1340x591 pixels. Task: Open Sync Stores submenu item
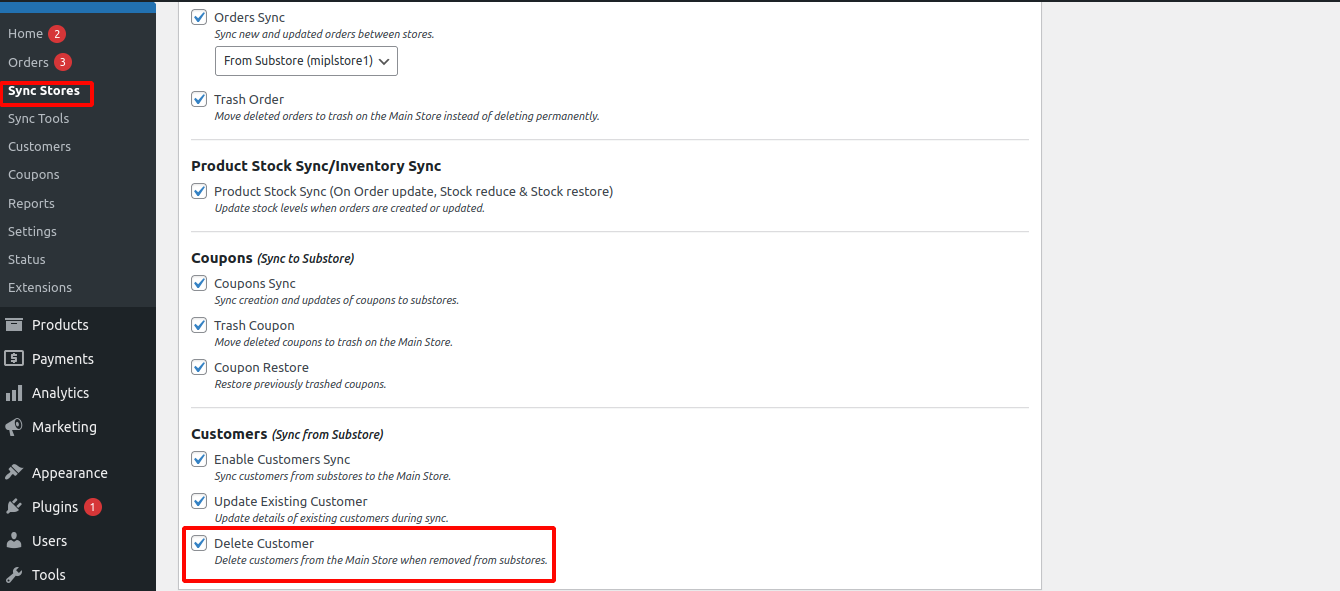[x=44, y=91]
